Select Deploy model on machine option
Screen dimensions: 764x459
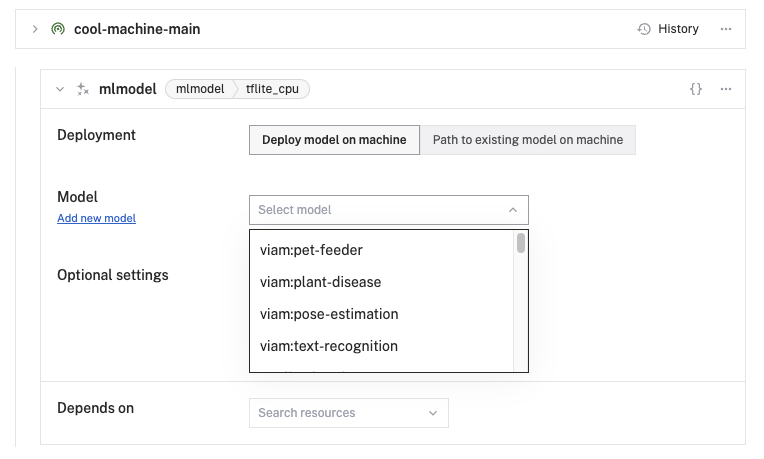point(334,140)
